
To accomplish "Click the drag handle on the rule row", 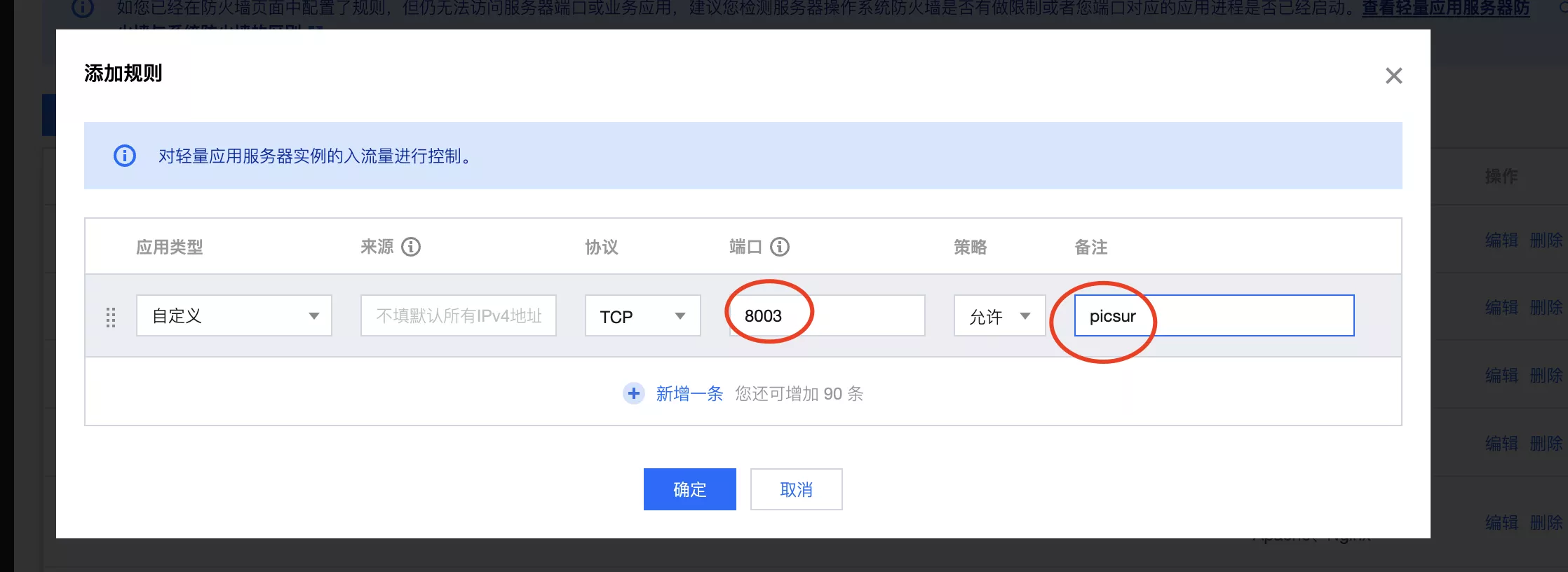I will pos(111,317).
